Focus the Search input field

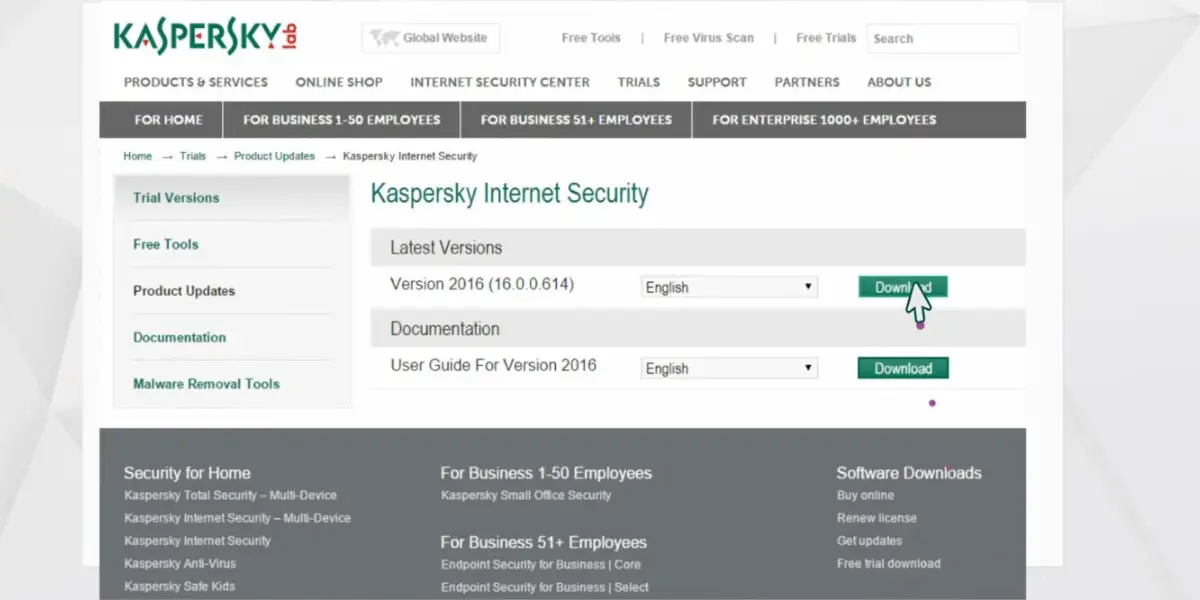click(943, 39)
